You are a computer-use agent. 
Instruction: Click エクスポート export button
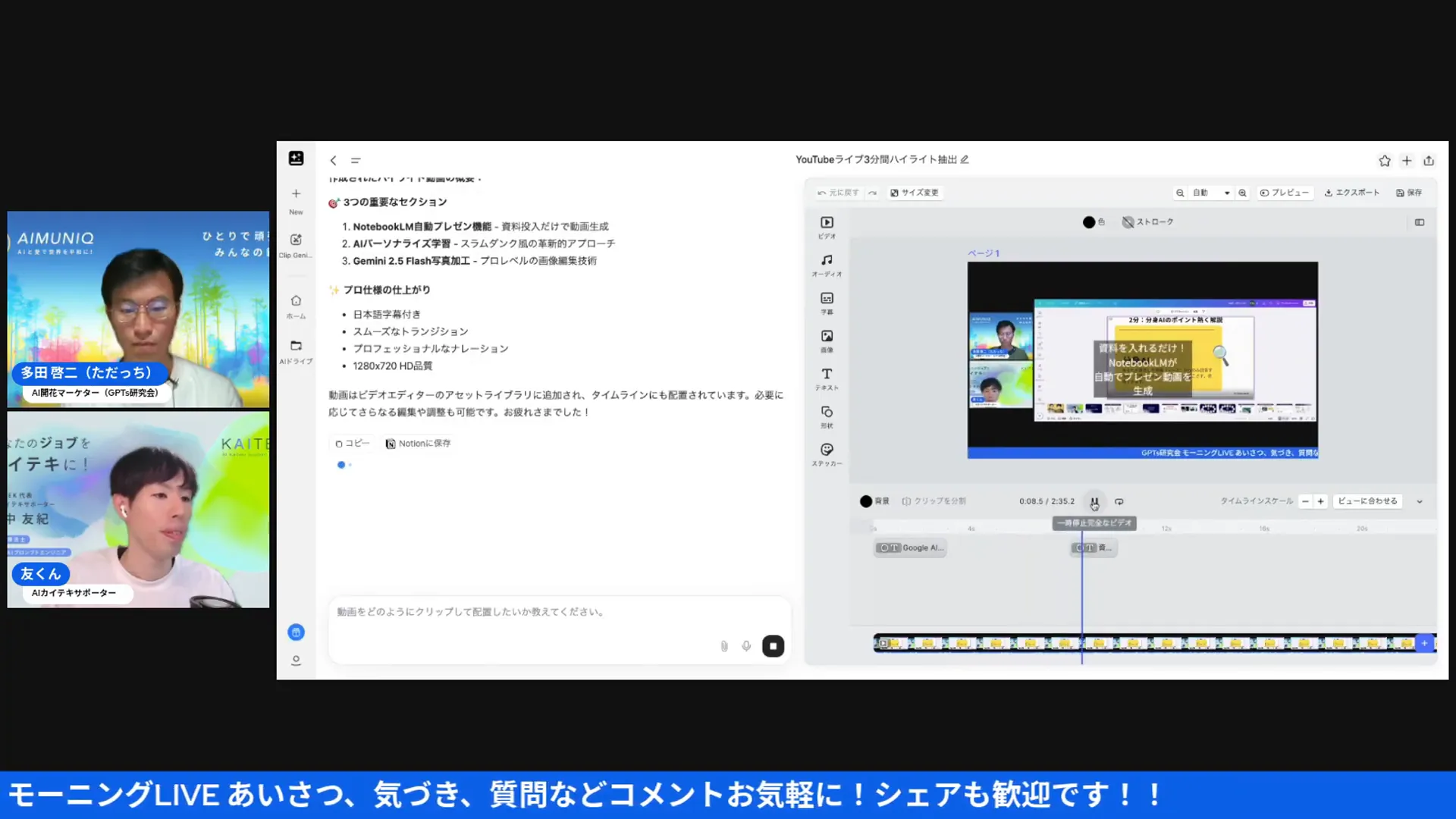coord(1352,193)
